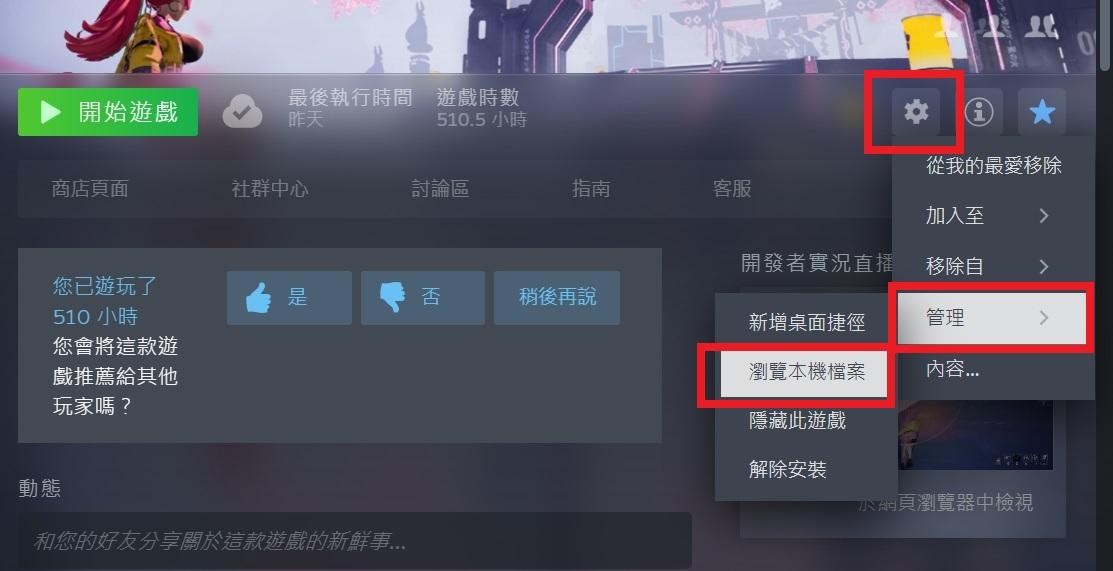Open the 商店頁面 tab
Viewport: 1113px width, 571px height.
tap(90, 189)
